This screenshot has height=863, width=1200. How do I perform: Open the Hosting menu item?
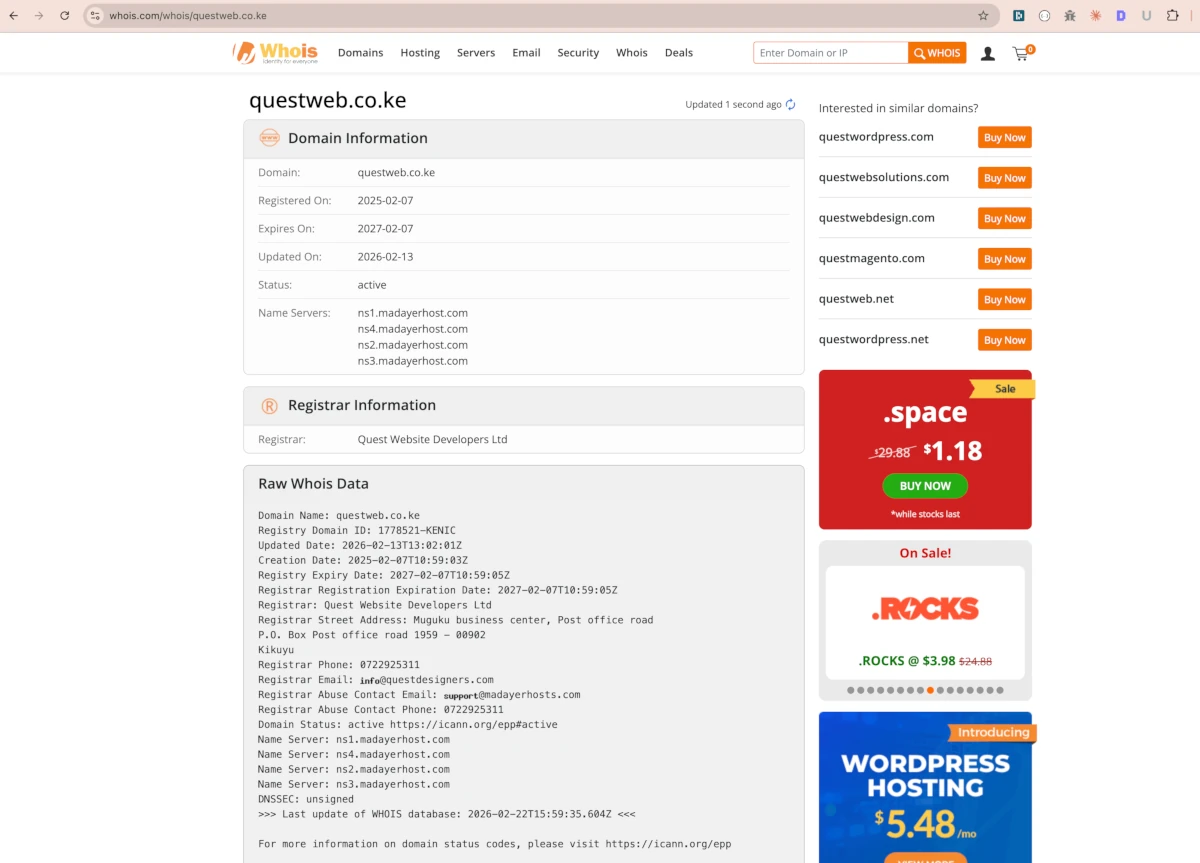click(419, 52)
